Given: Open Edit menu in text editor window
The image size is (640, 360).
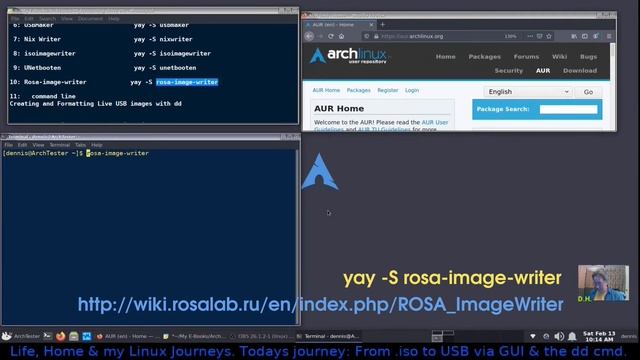Looking at the screenshot, I should point(29,18).
